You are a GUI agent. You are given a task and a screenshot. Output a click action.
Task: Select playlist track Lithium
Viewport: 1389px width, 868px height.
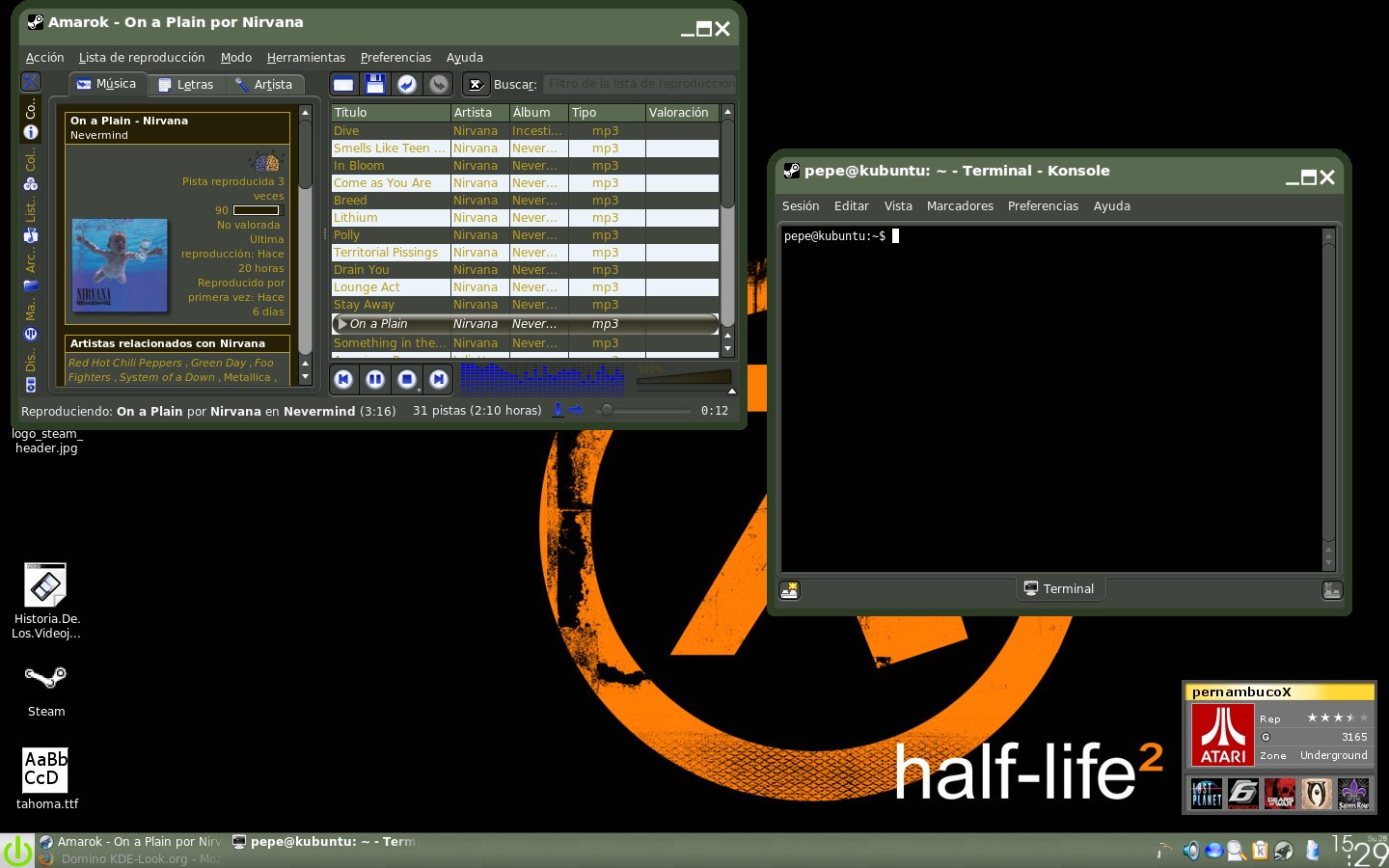(x=525, y=218)
